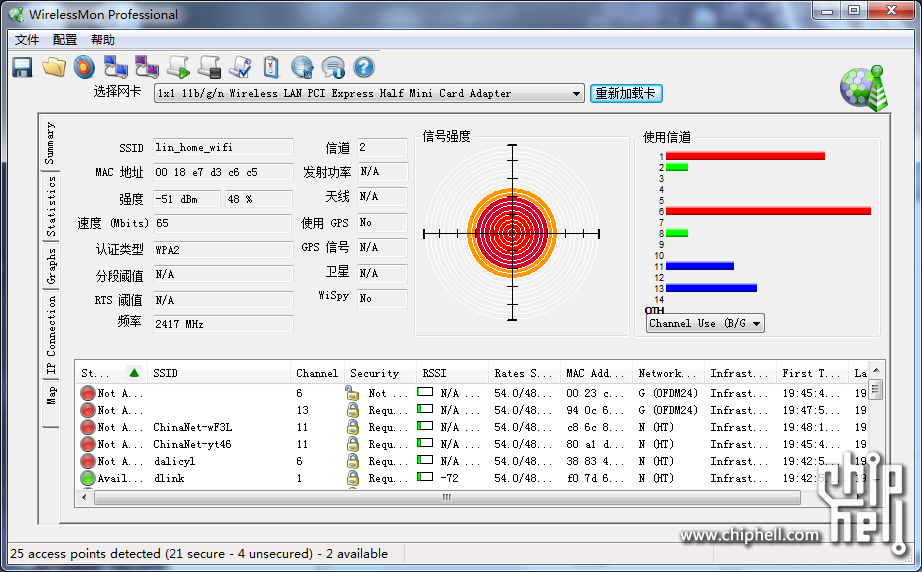
Task: Click the speech bubble info toolbar icon
Action: pos(333,68)
